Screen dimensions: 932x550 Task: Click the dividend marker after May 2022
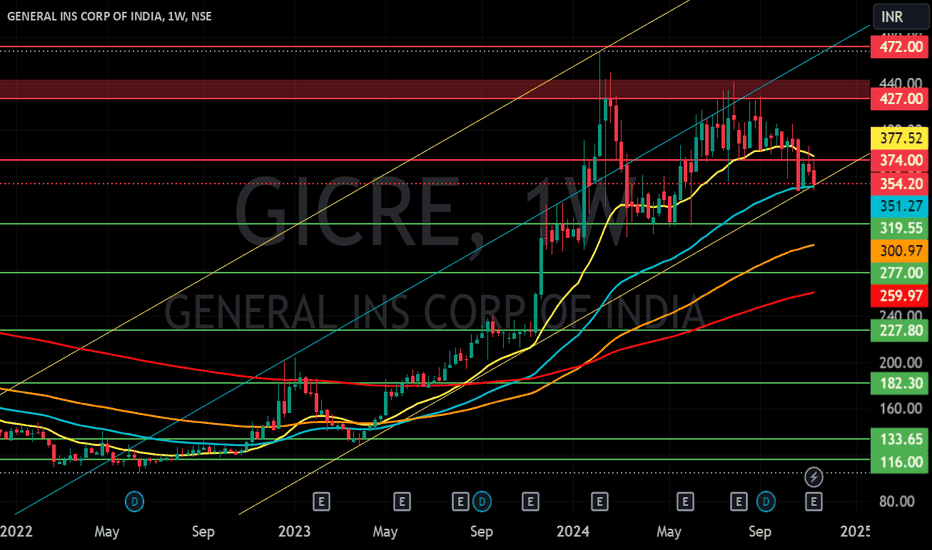click(134, 502)
